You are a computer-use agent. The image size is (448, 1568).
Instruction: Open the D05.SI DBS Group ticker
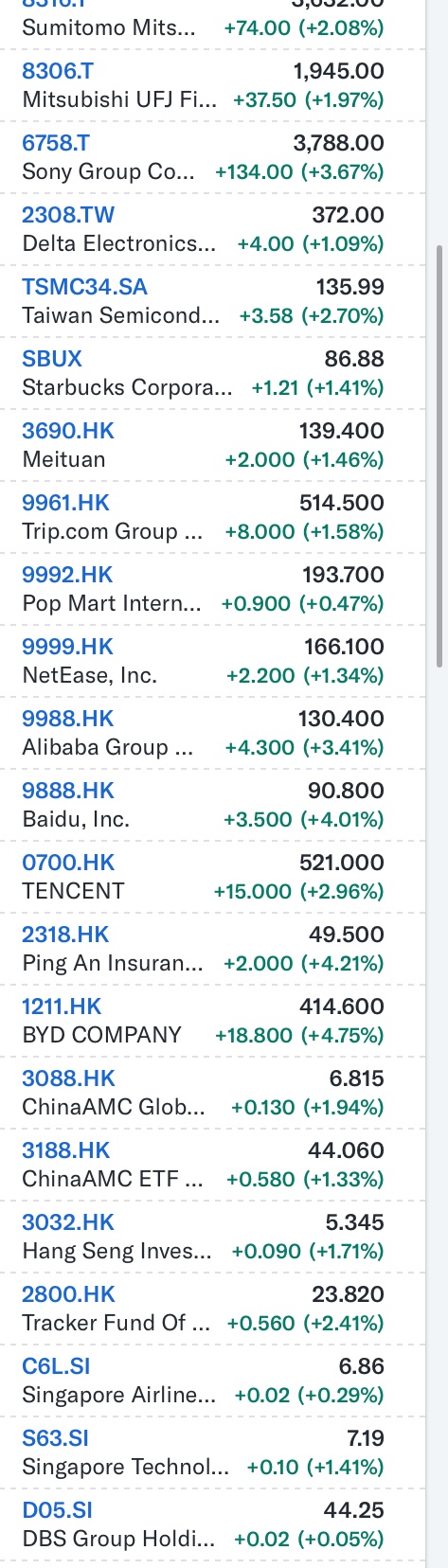pos(57,1510)
